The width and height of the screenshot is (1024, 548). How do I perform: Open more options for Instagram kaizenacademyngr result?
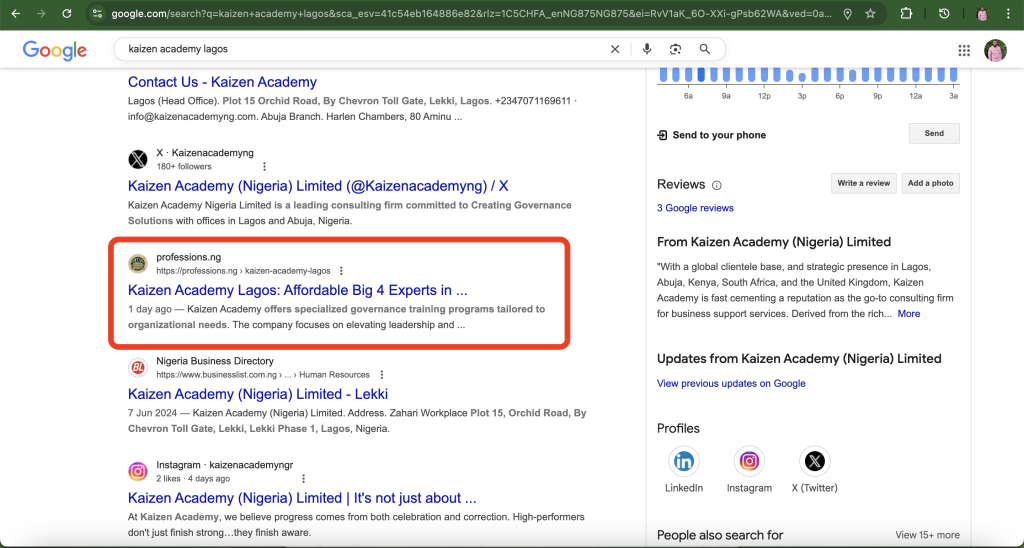click(303, 479)
